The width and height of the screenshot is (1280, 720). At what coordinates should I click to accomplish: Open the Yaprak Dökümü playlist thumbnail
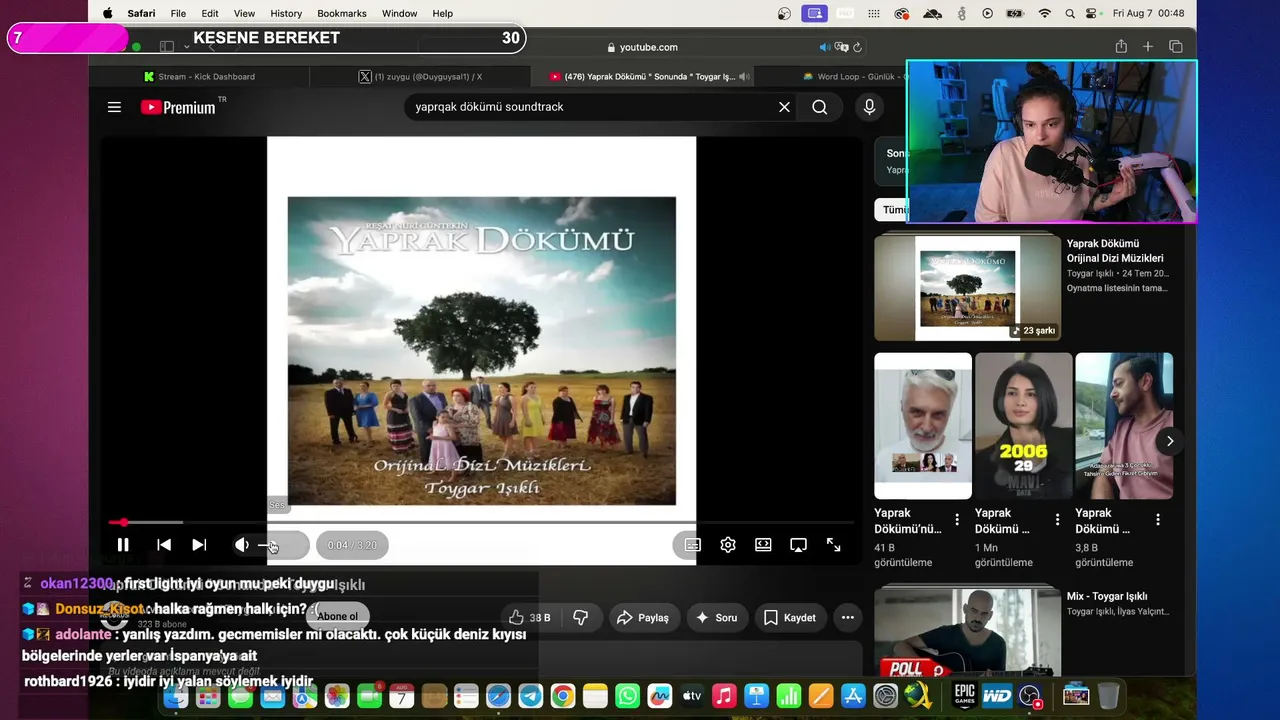pos(967,288)
